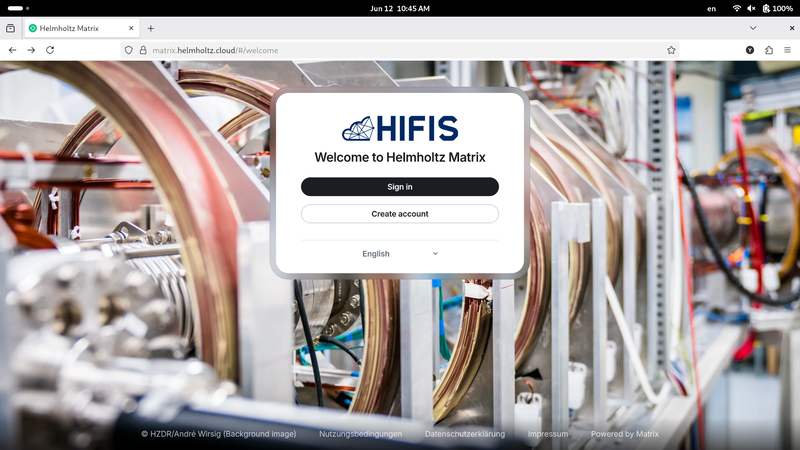Click the Wi-Fi status icon
This screenshot has height=450, width=800.
(x=736, y=8)
